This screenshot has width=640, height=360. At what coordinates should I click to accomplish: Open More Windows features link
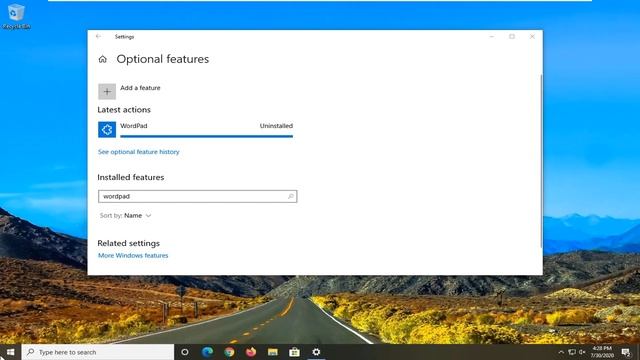(x=133, y=256)
